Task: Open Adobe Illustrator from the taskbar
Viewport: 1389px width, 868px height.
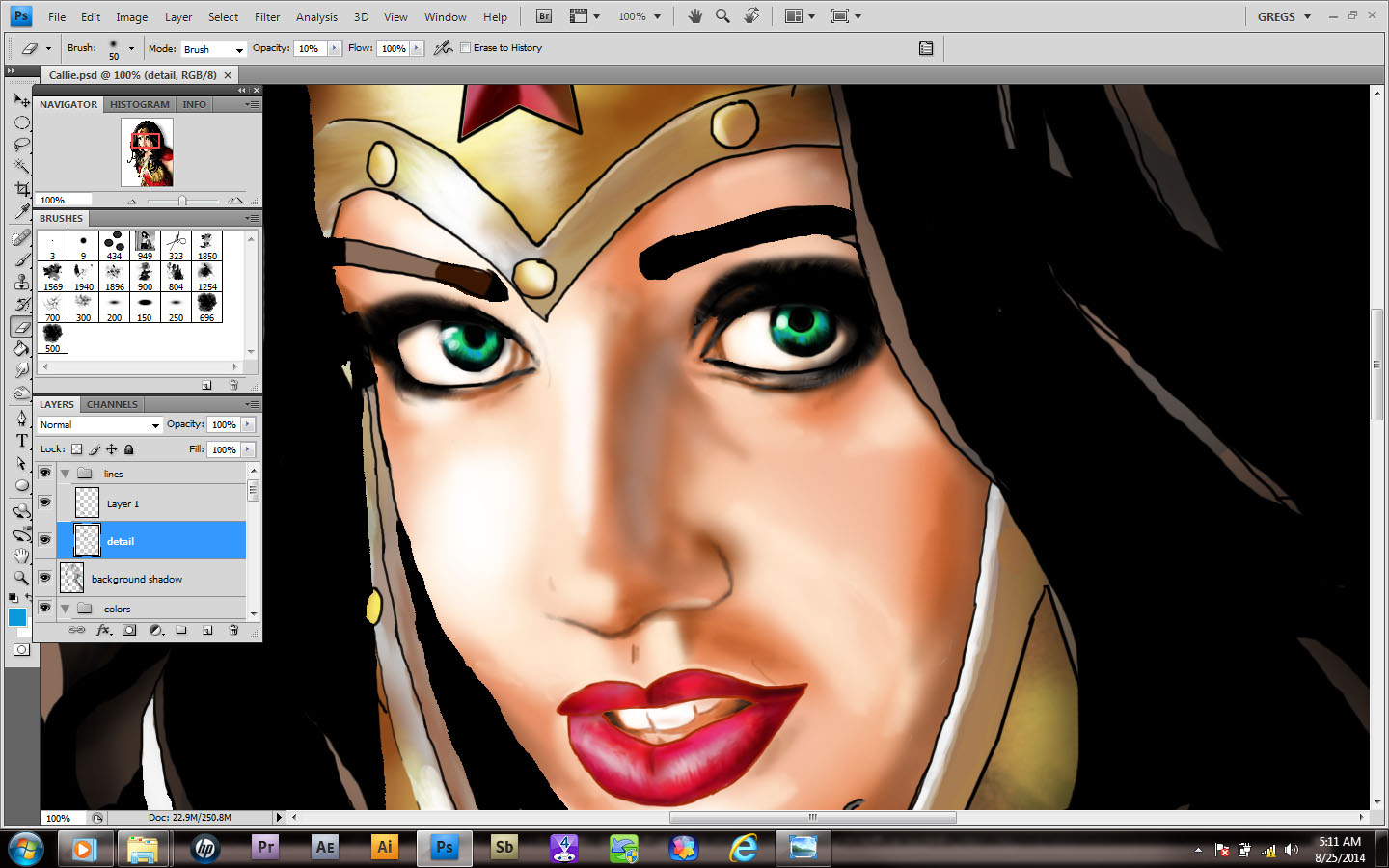Action: (384, 848)
